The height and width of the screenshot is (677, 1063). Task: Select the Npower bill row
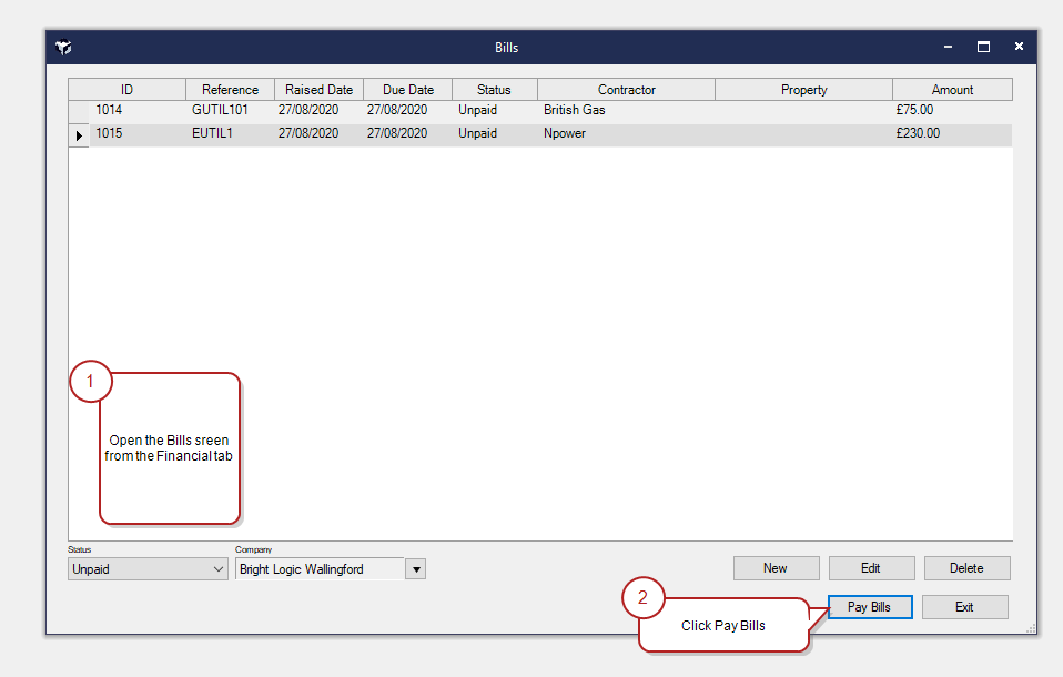tap(565, 134)
